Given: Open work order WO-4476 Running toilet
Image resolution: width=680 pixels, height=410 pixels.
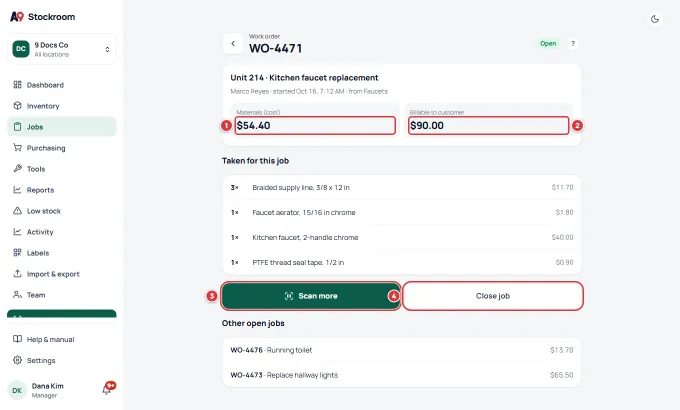Looking at the screenshot, I should (402, 350).
